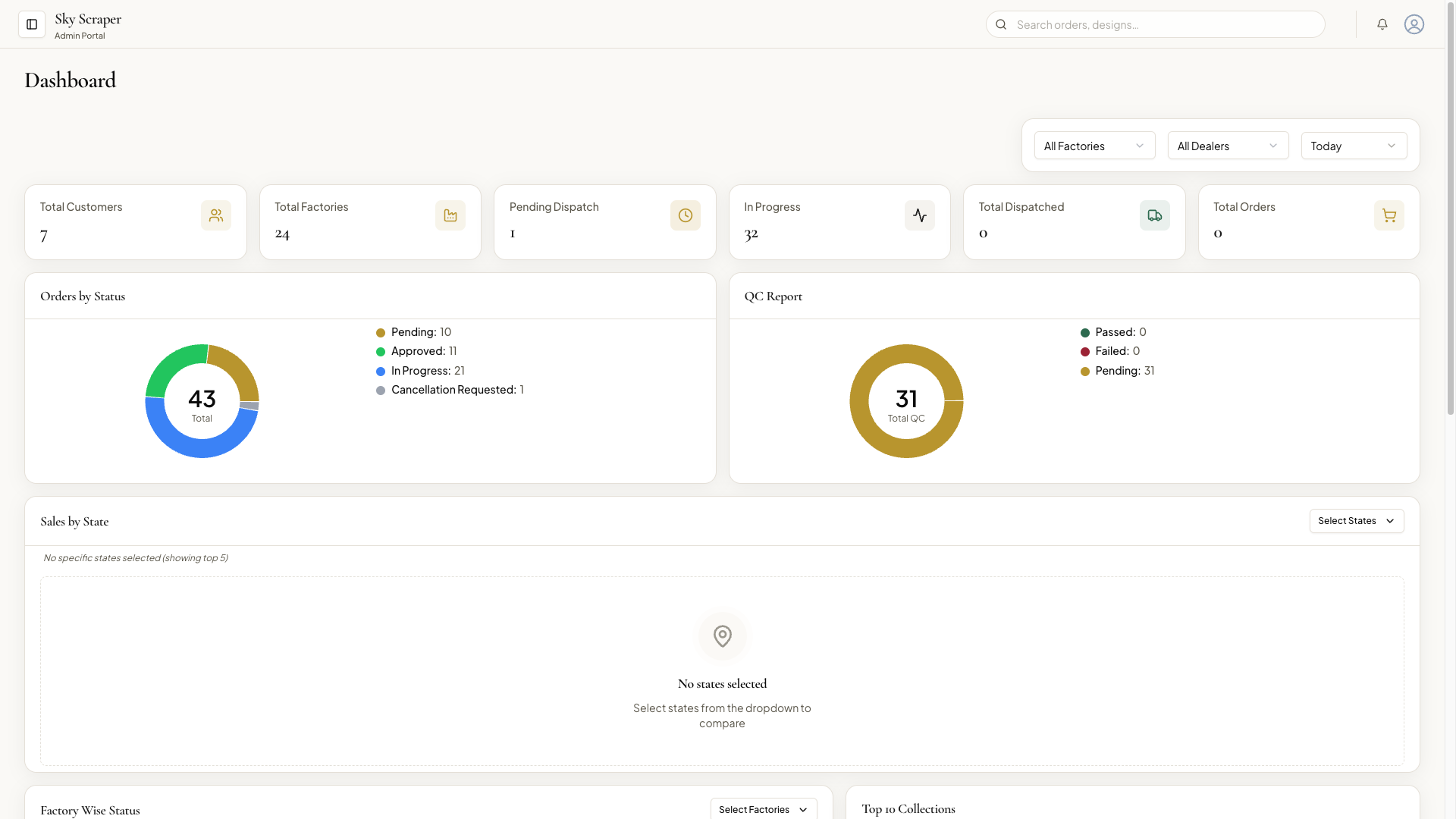Click the Cancellation Requested grey legend swatch
This screenshot has height=819, width=1456.
point(381,391)
